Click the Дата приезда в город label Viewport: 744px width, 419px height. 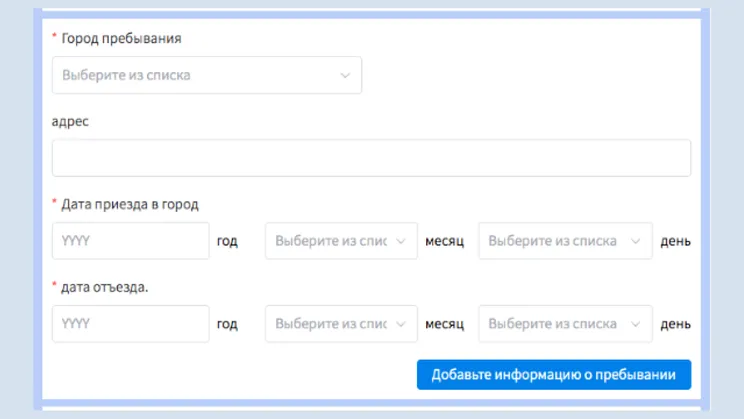click(x=130, y=205)
